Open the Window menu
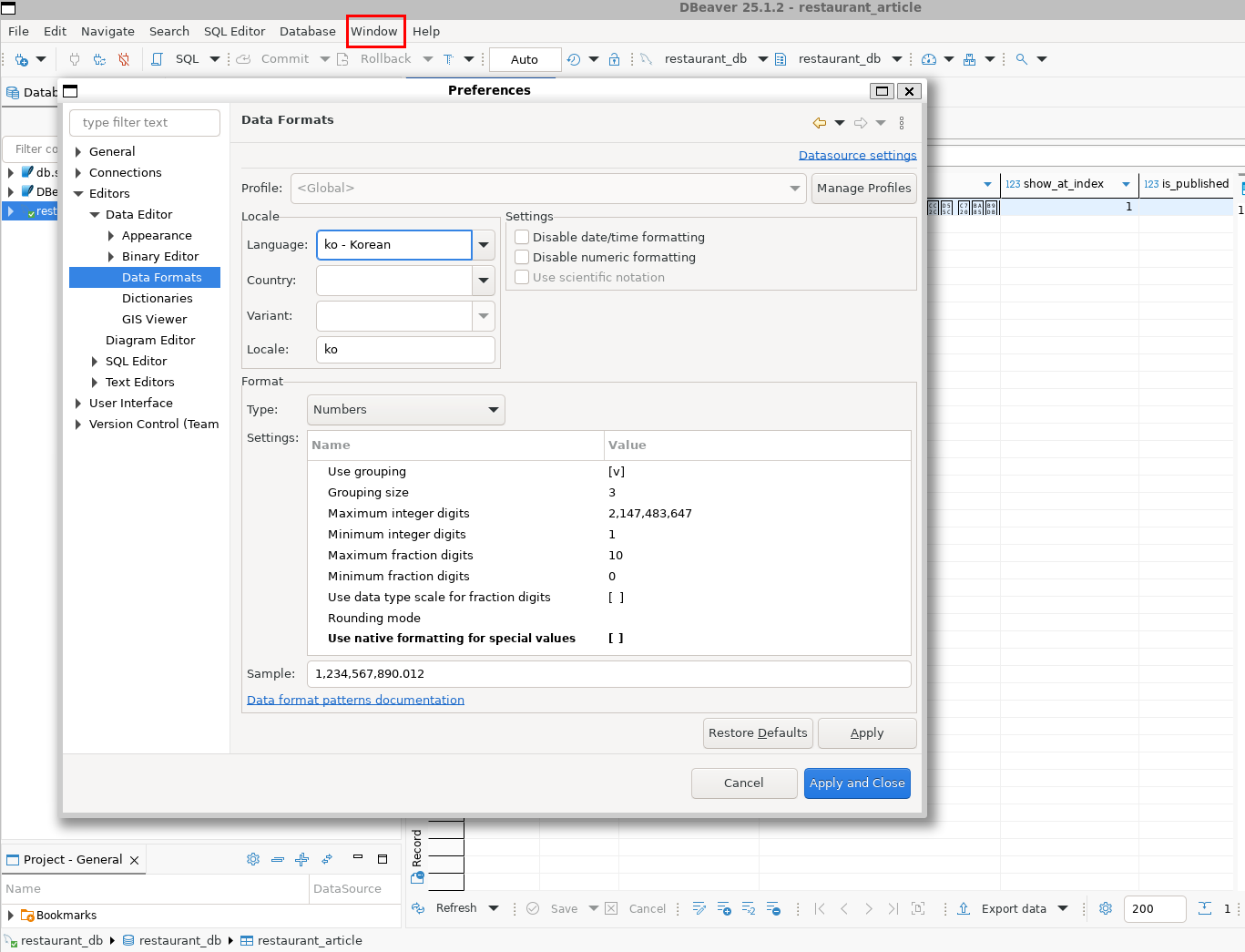 374,31
